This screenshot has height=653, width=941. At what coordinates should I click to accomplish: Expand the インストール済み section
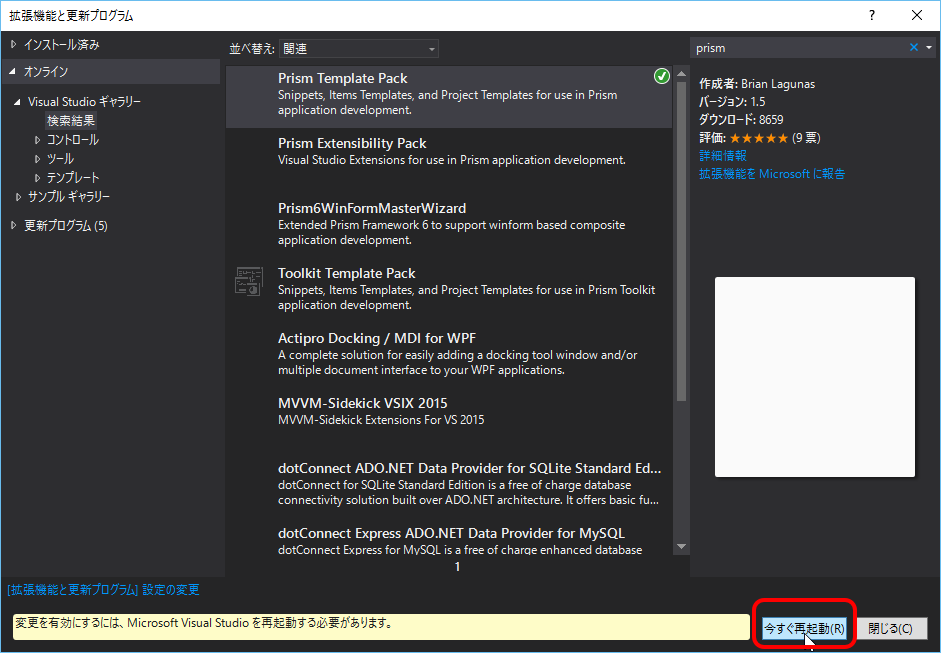13,44
